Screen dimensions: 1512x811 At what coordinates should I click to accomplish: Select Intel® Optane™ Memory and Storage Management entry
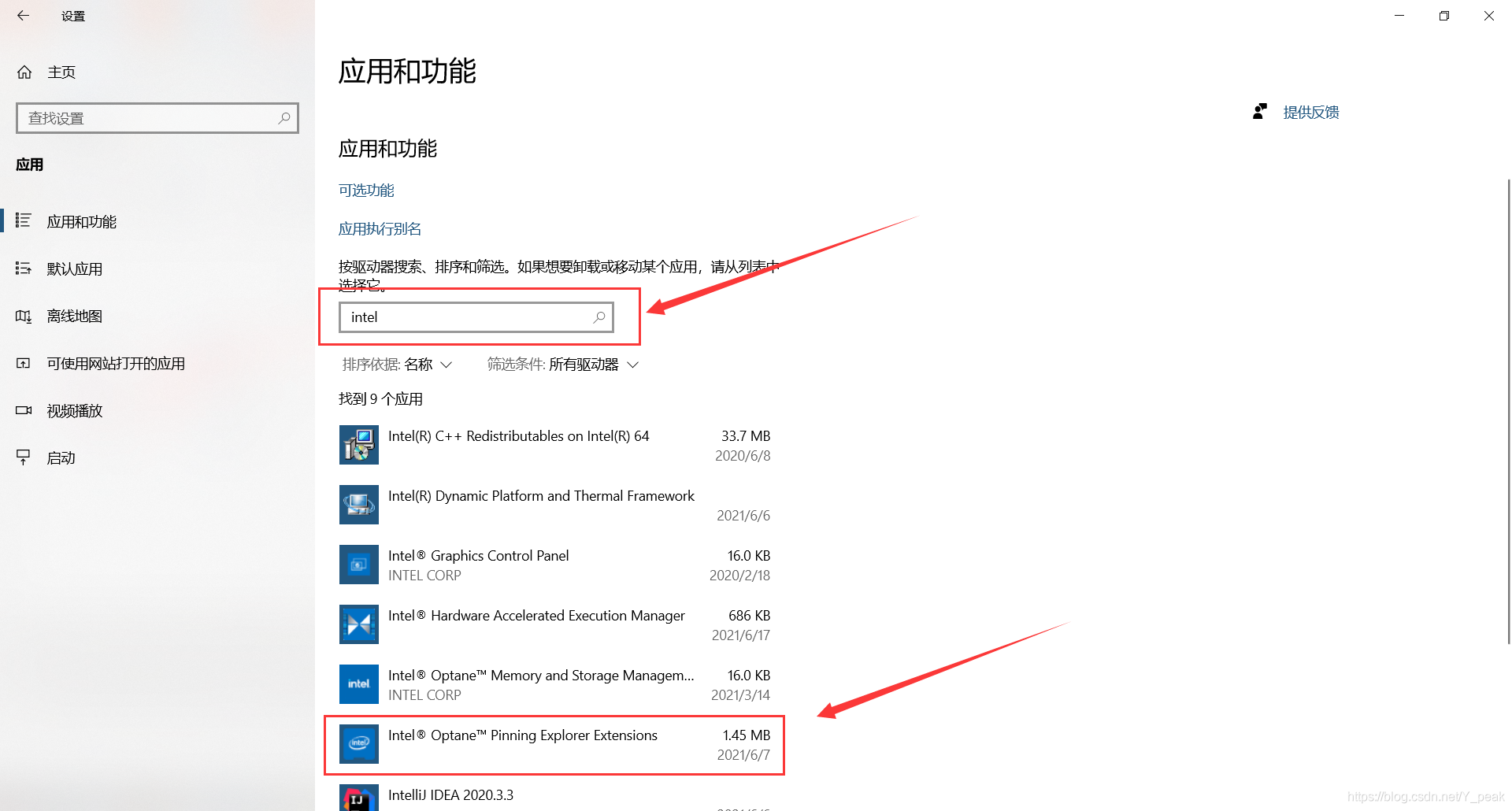click(555, 684)
